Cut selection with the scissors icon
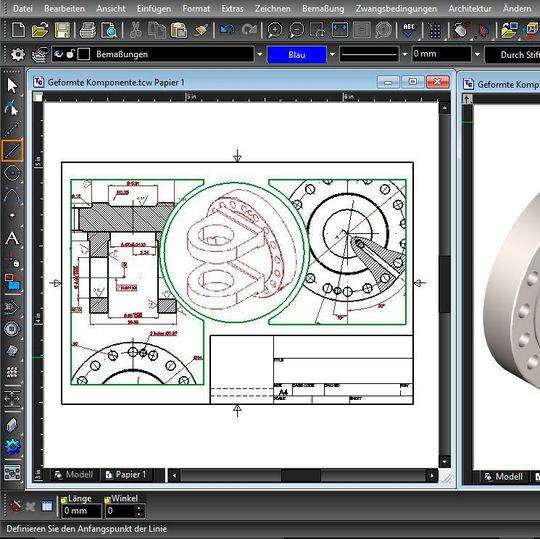540x539 pixels. [x=135, y=30]
